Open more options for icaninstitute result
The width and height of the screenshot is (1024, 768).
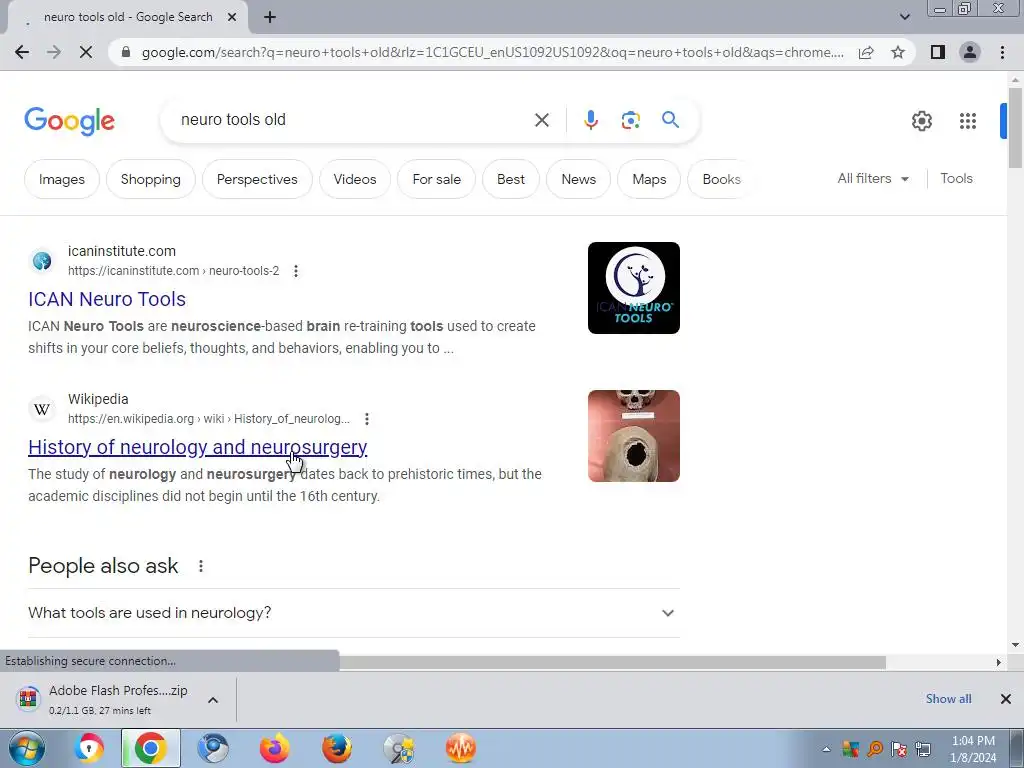(296, 271)
